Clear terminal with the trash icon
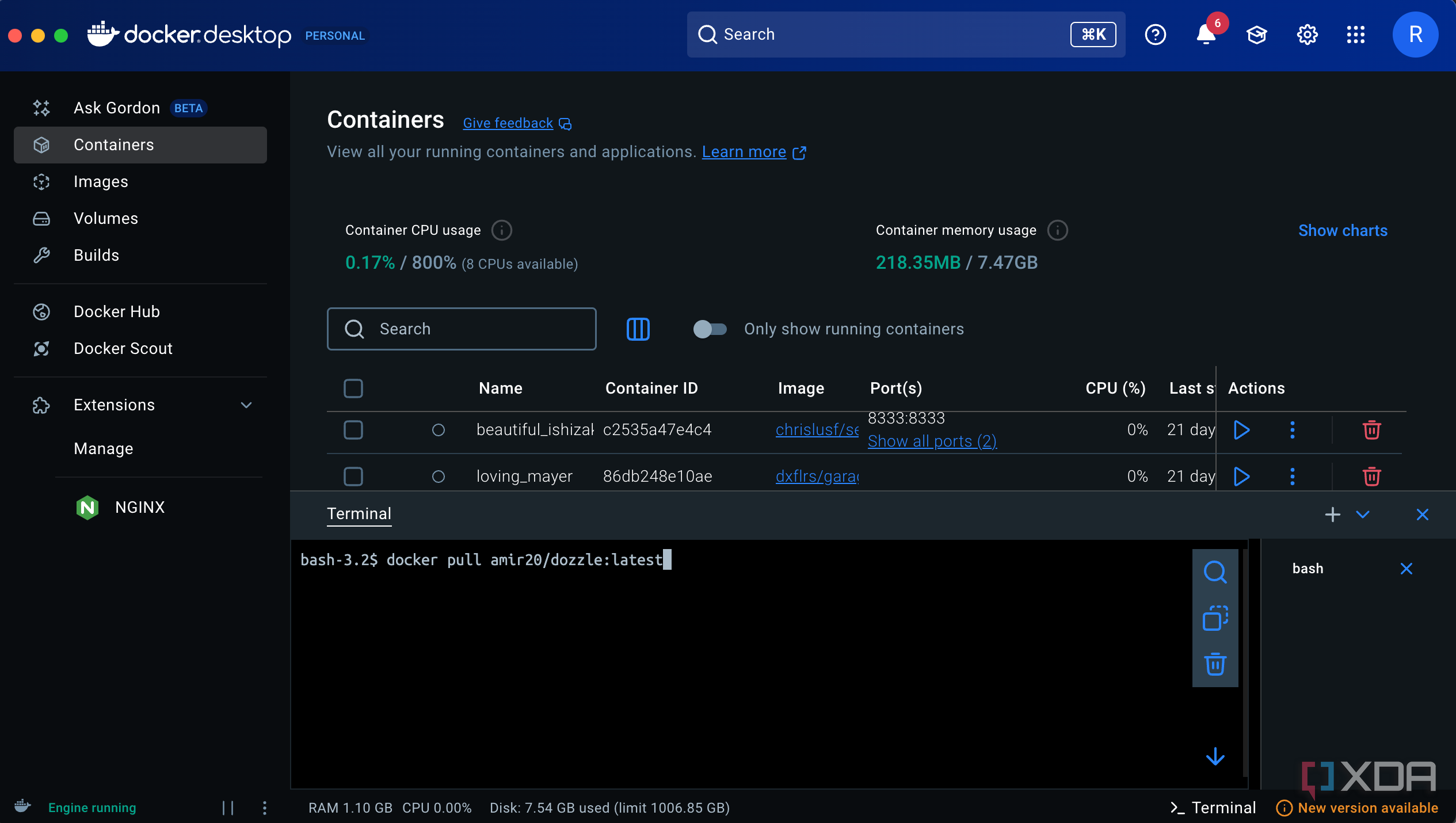1456x823 pixels. (x=1215, y=664)
